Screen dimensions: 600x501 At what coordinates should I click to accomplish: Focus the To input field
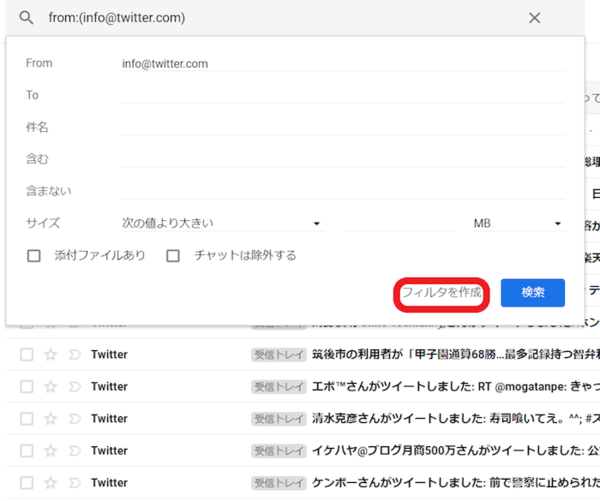(343, 95)
